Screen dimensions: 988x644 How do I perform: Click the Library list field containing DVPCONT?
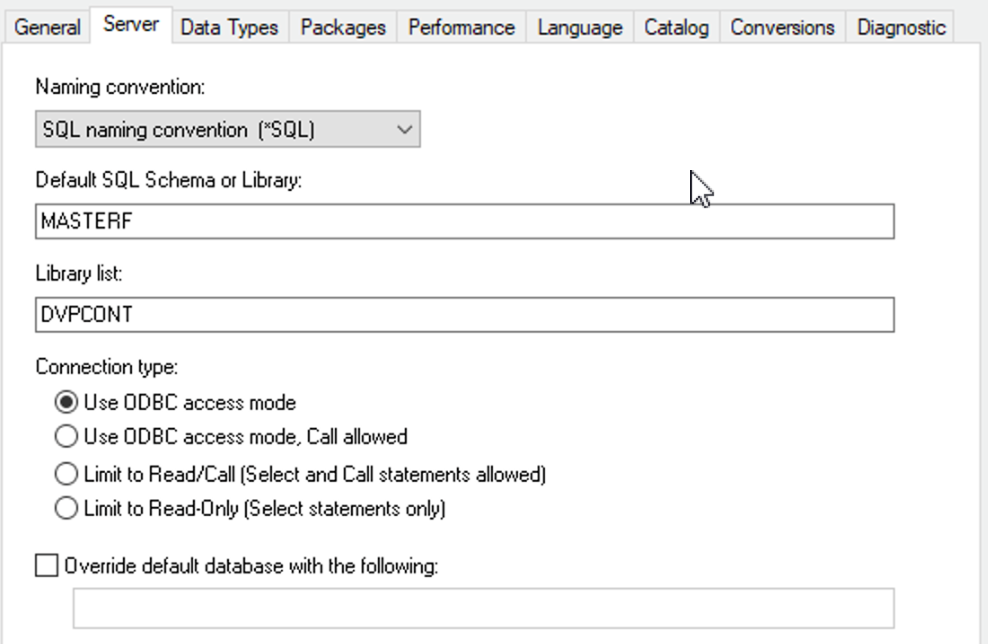click(x=464, y=314)
